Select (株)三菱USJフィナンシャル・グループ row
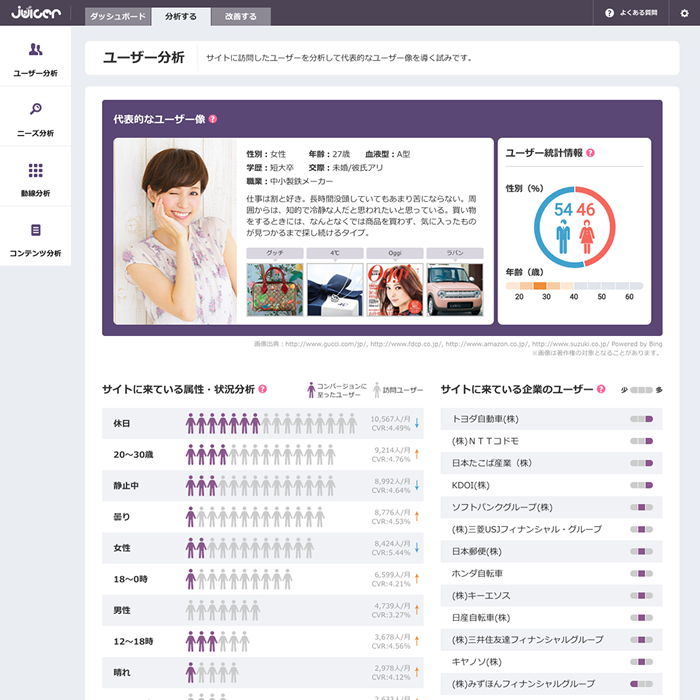The width and height of the screenshot is (700, 700). (x=551, y=529)
